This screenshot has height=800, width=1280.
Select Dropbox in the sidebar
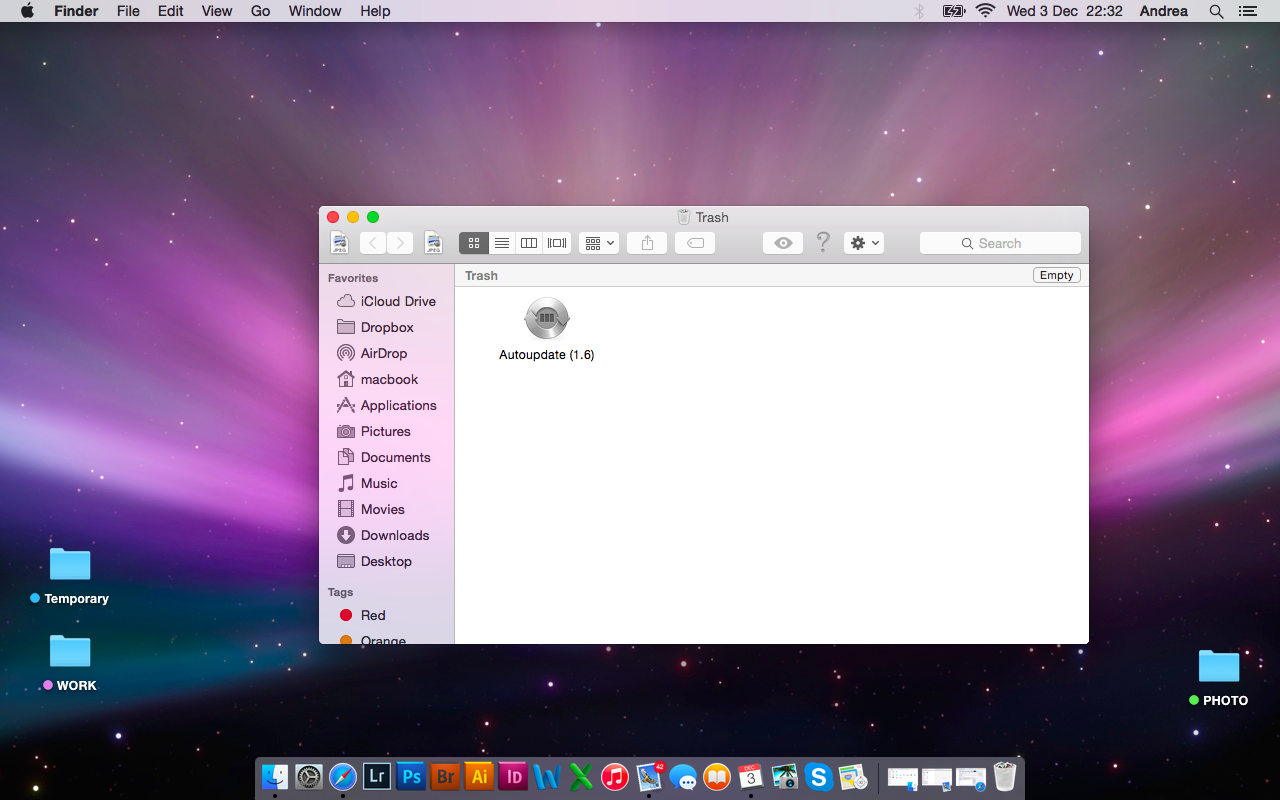(387, 327)
